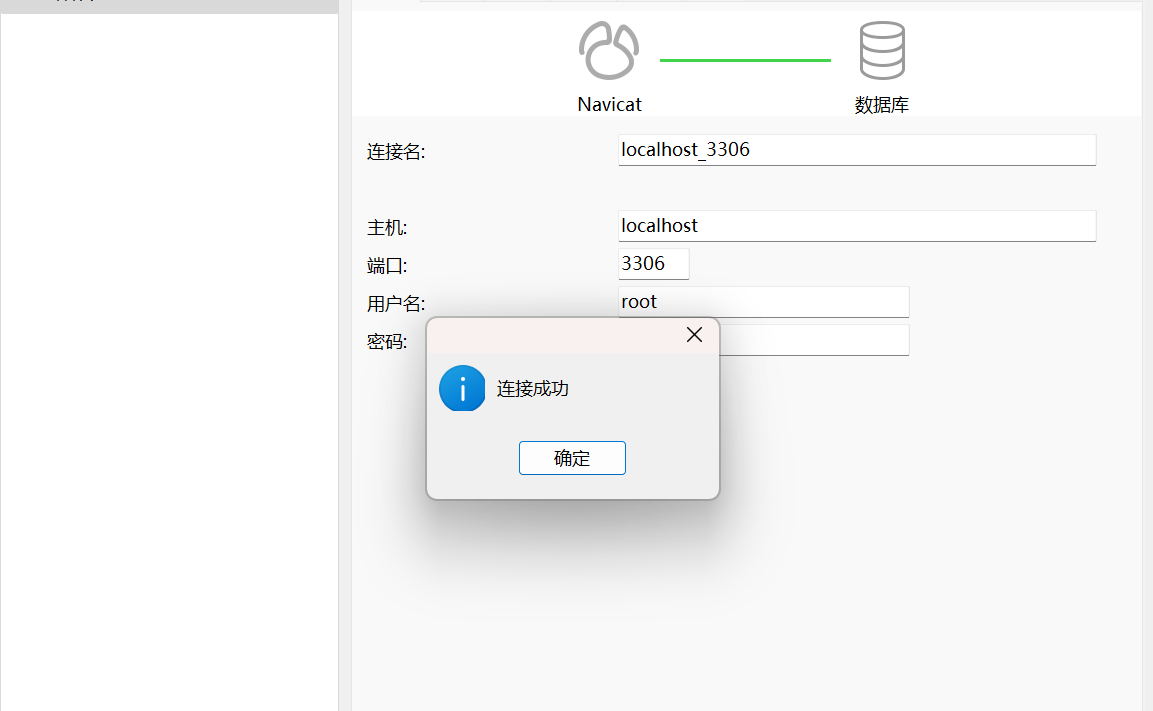
Task: Click the X on the success dialog
Action: point(694,334)
